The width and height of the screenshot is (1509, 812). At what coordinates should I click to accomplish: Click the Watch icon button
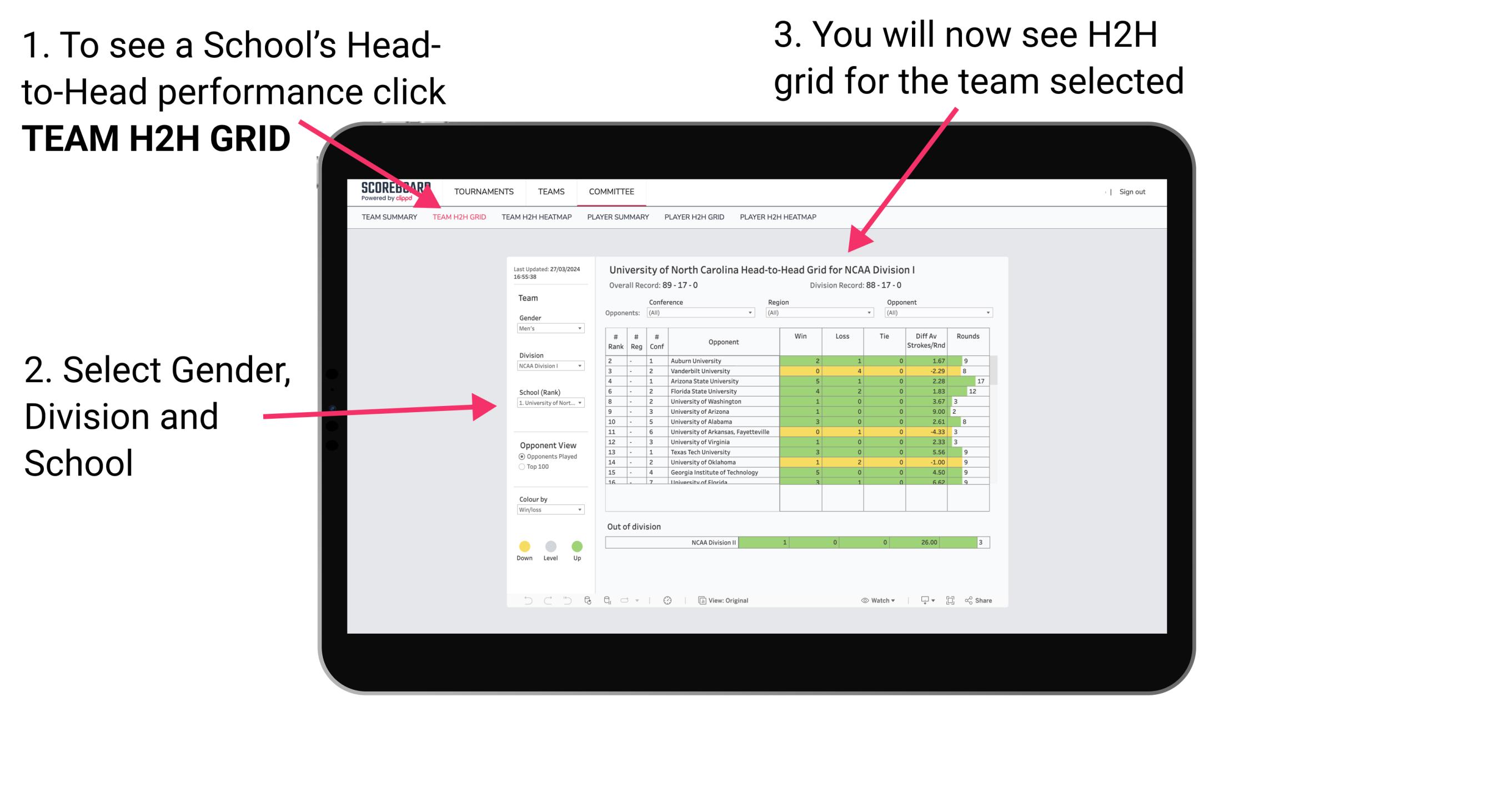862,600
